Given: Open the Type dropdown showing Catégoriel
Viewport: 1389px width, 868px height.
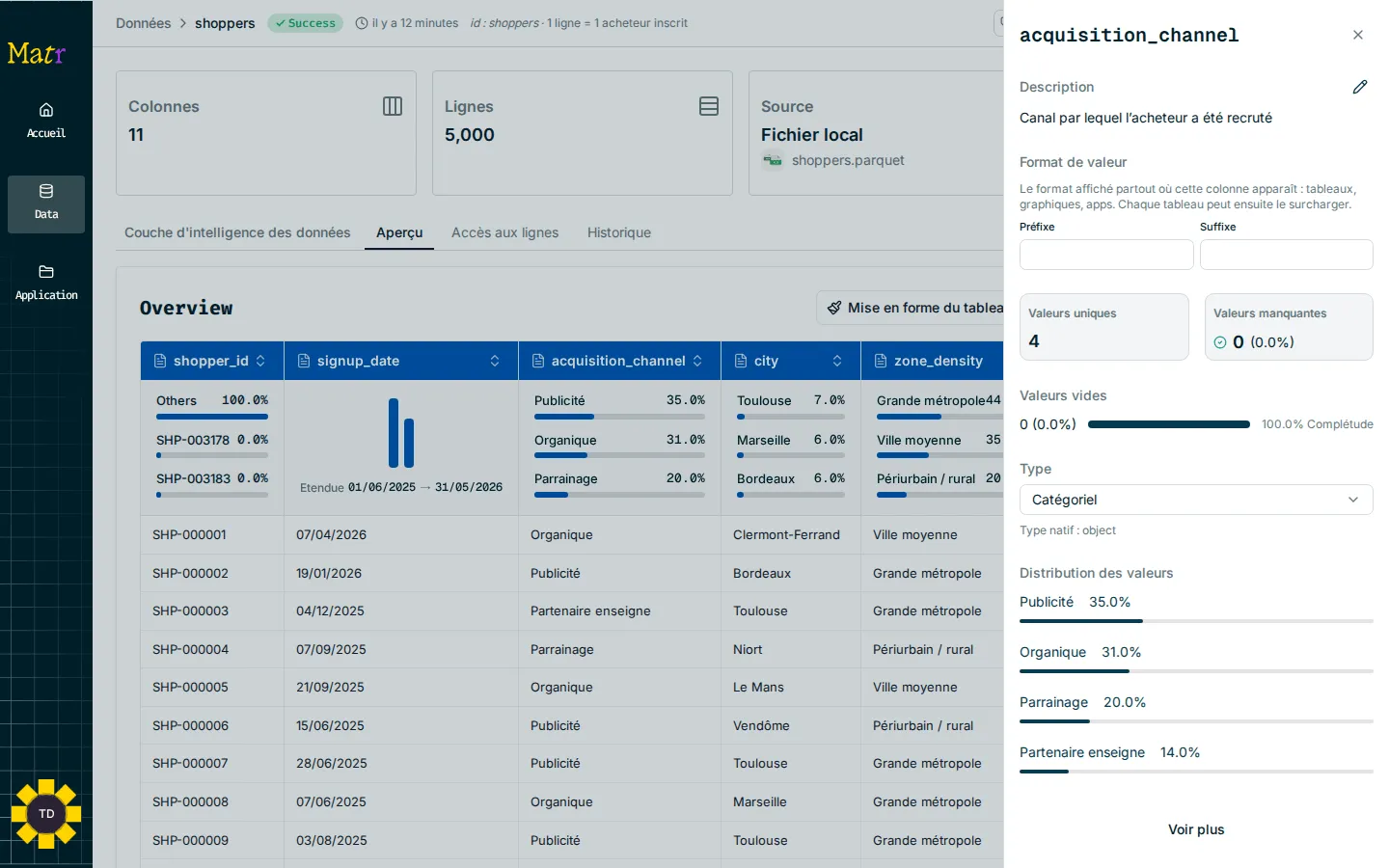Looking at the screenshot, I should coord(1196,500).
